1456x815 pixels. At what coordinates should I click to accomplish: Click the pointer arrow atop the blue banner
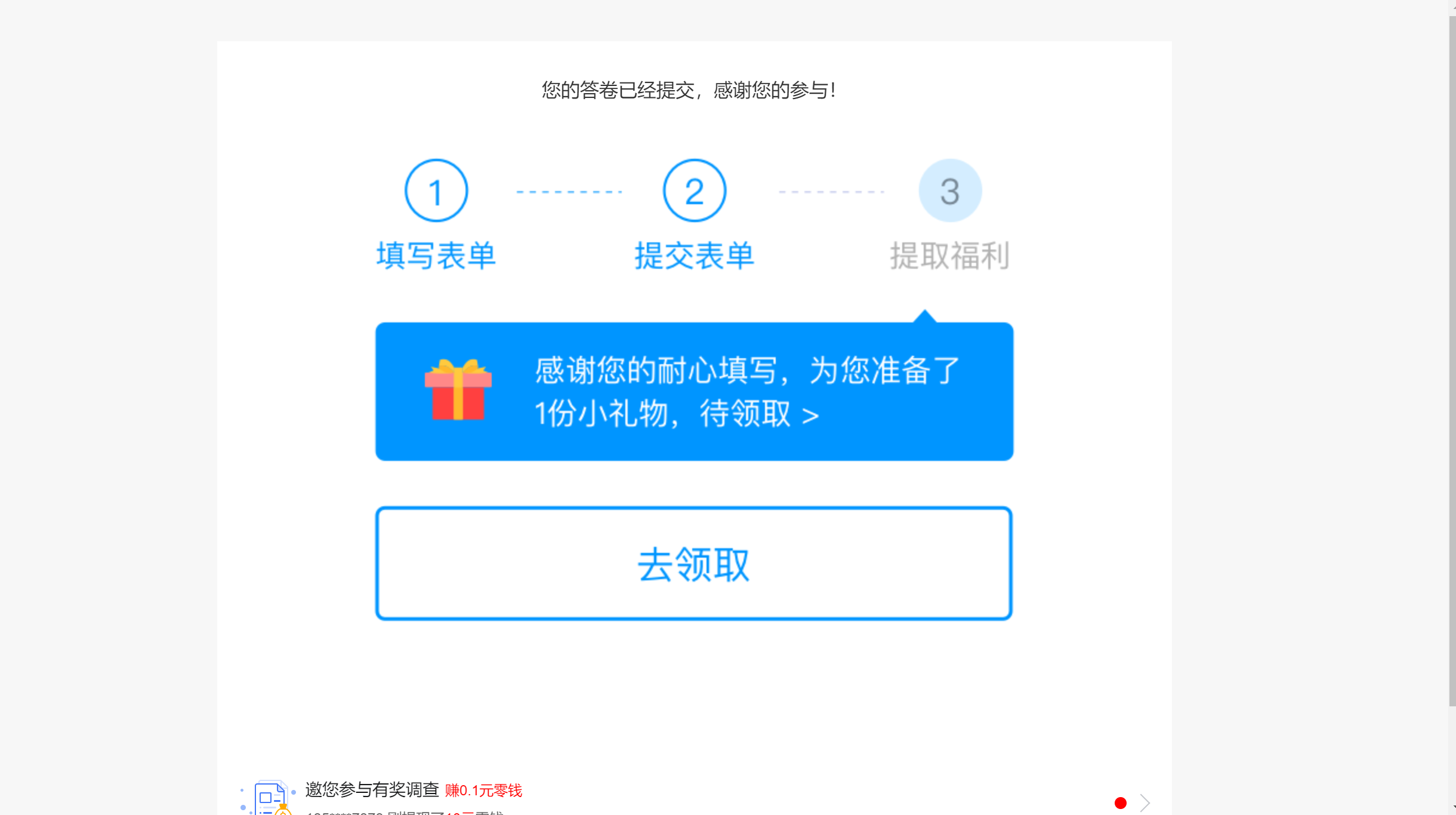925,316
